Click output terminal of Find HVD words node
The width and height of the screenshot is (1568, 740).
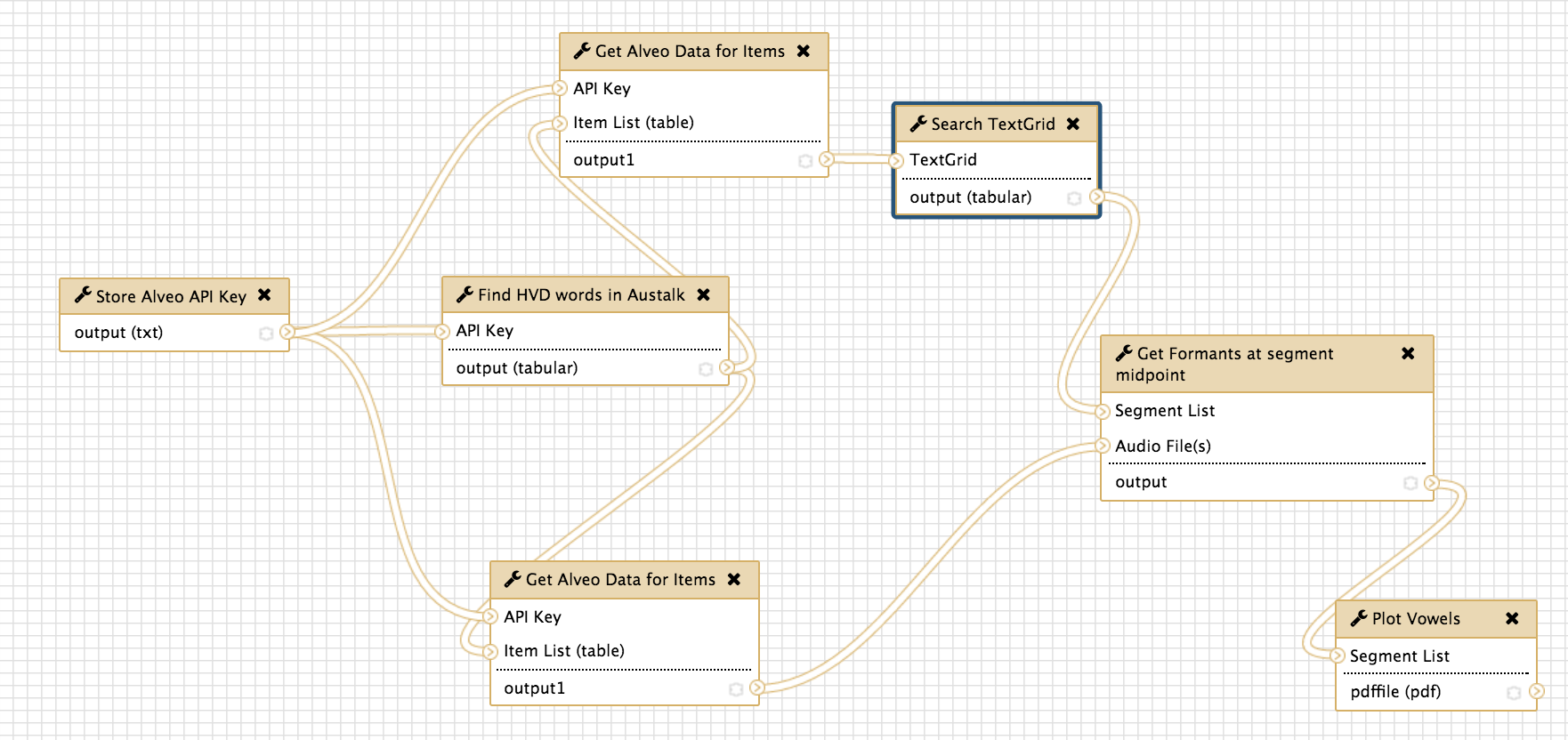click(726, 368)
